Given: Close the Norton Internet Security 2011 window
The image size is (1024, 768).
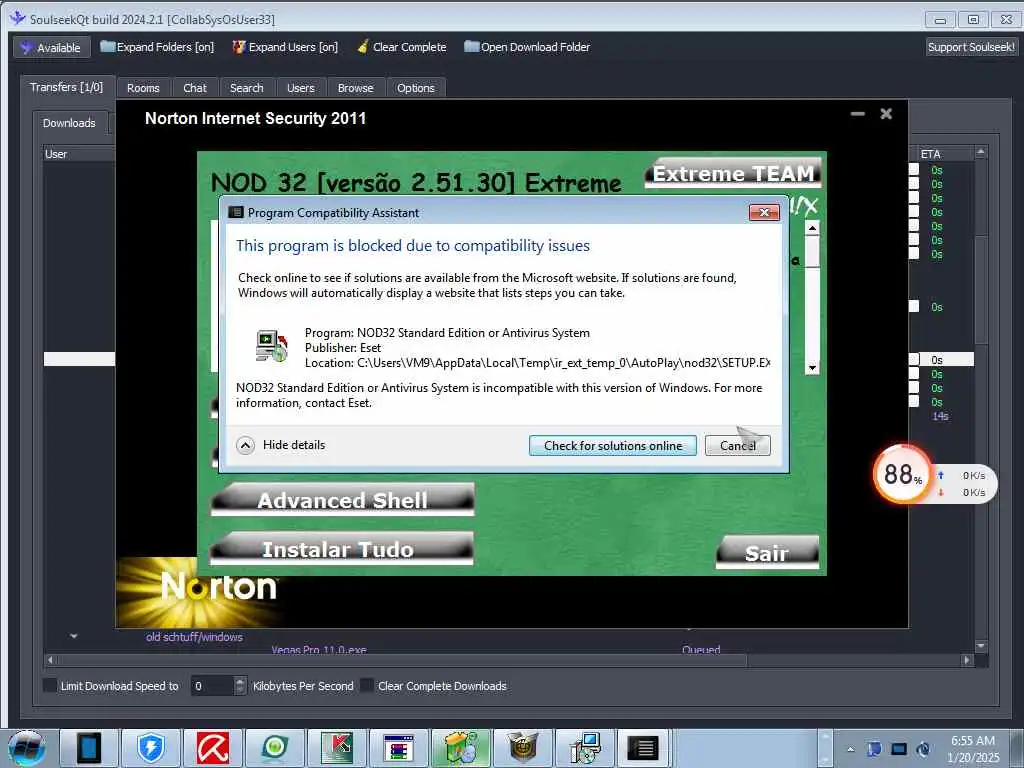Looking at the screenshot, I should (886, 114).
